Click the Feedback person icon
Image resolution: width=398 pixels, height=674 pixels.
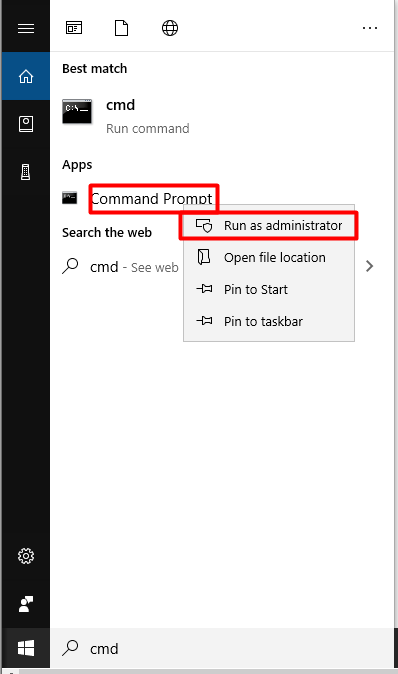tap(26, 604)
